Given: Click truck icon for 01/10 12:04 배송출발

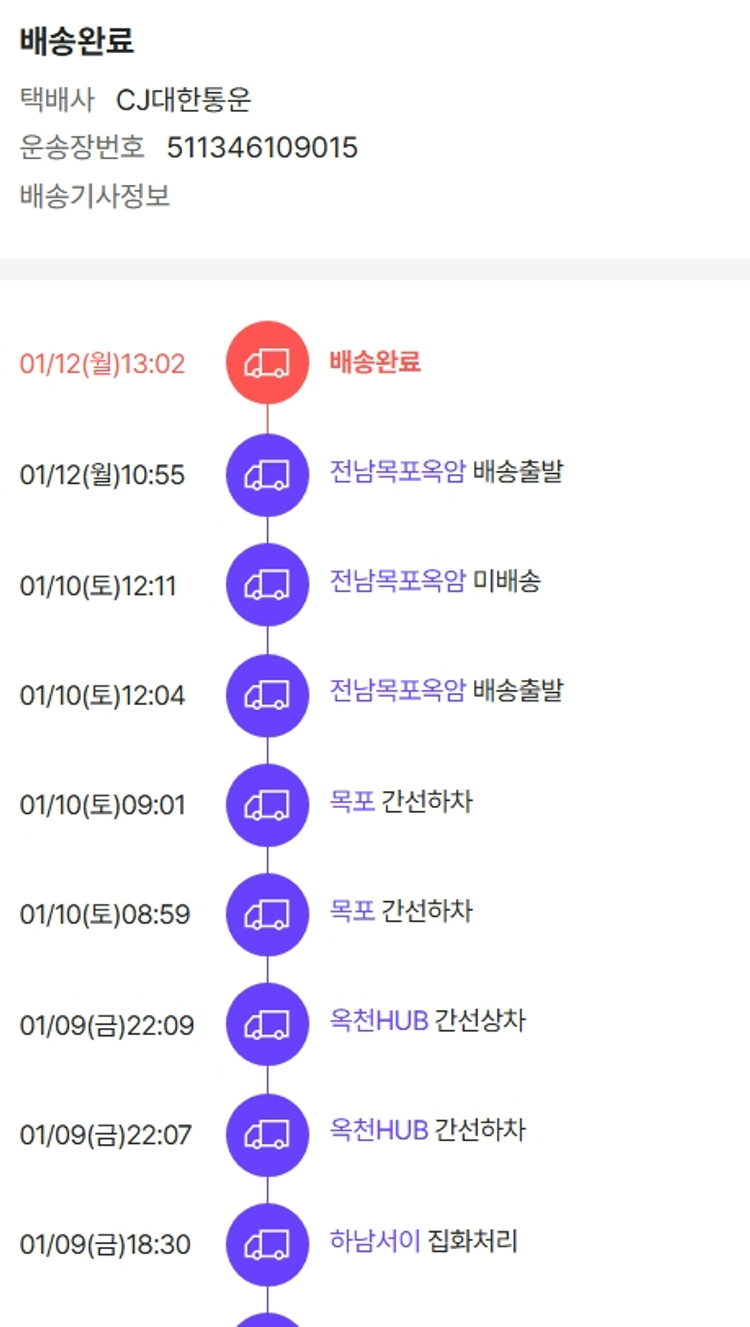Looking at the screenshot, I should (267, 695).
